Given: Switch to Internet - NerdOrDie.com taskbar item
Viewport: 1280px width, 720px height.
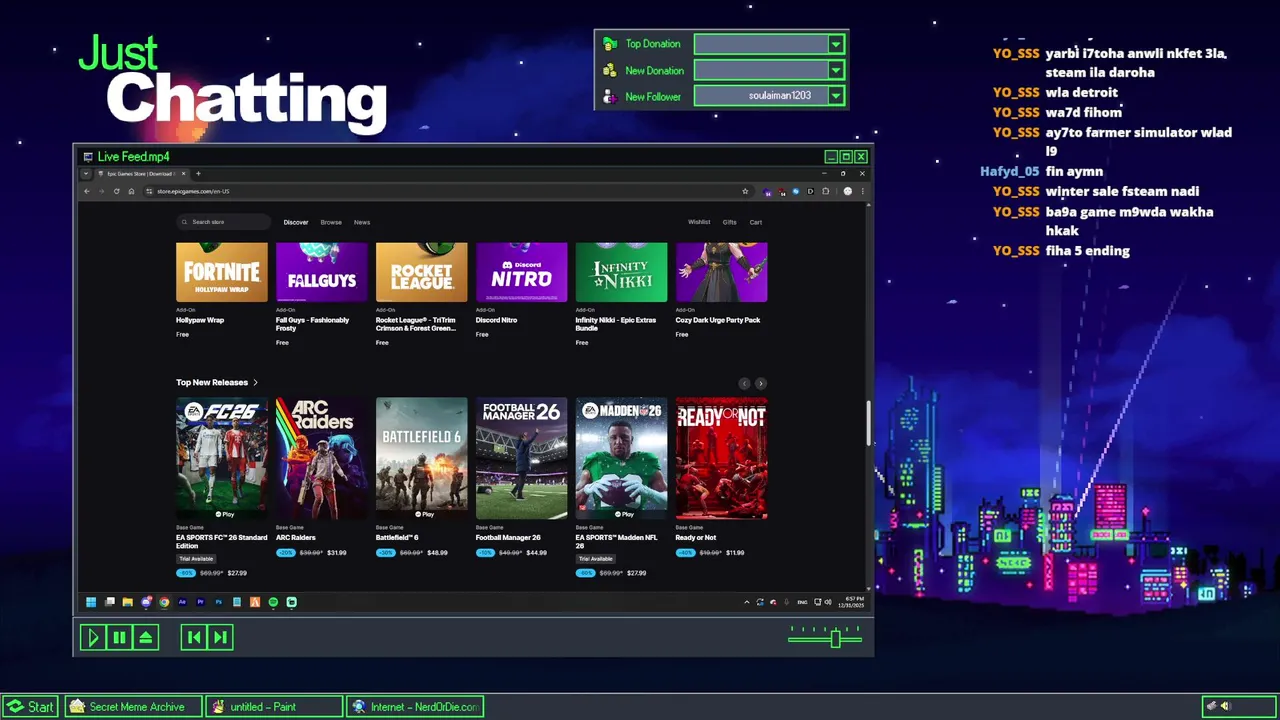Looking at the screenshot, I should point(416,707).
